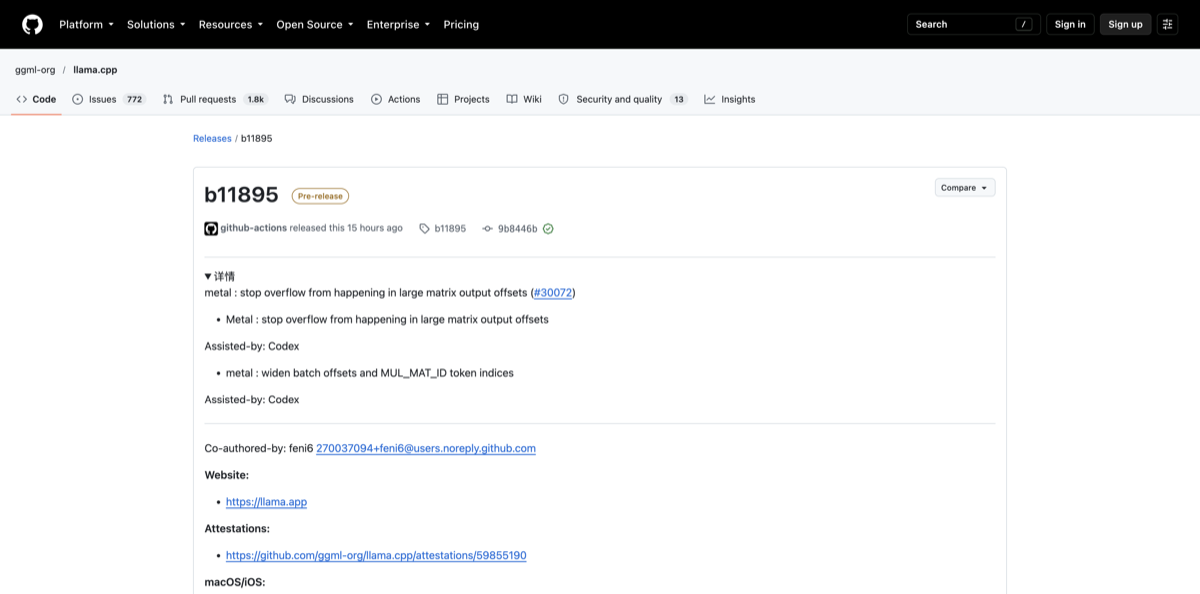
Task: Click the 'macOS/iOS:' heading text
Action: [235, 582]
